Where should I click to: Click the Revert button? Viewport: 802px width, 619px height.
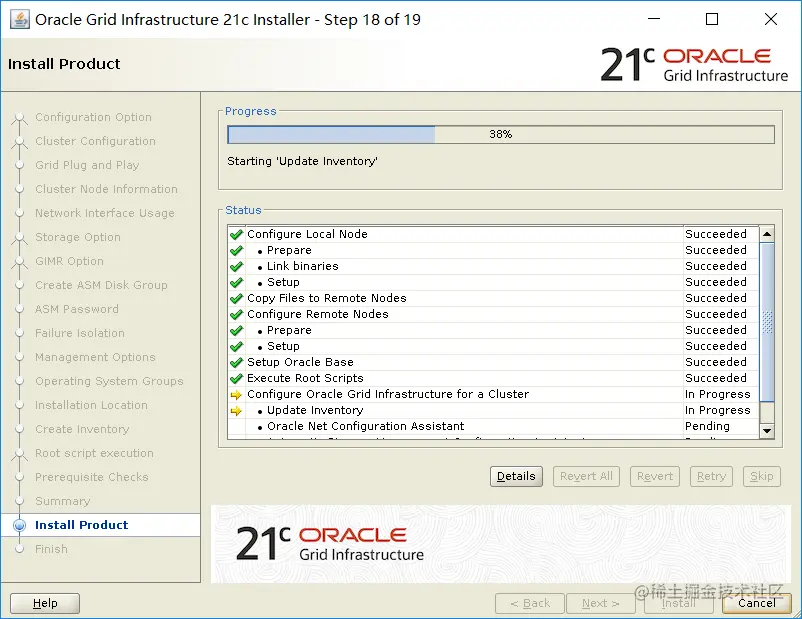(x=655, y=476)
